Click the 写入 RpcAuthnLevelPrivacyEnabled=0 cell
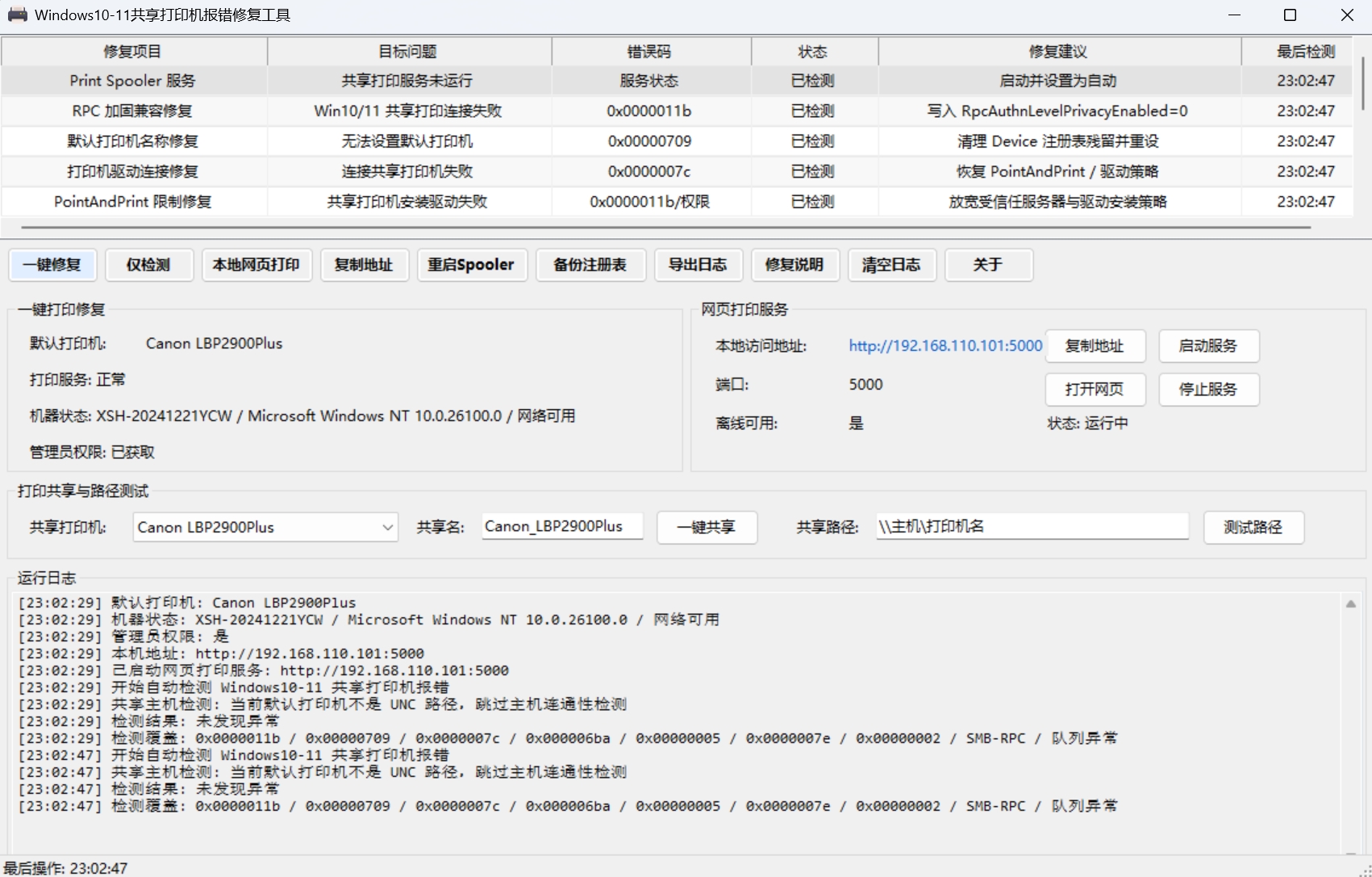 (x=1058, y=111)
